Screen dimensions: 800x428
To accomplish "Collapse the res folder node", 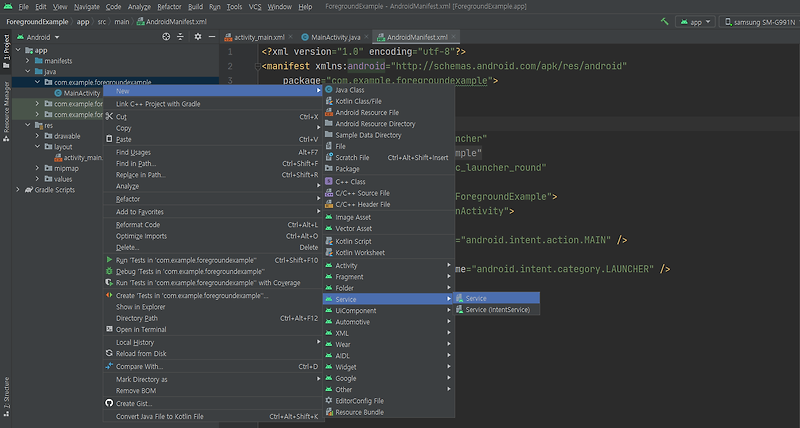I will pyautogui.click(x=28, y=125).
